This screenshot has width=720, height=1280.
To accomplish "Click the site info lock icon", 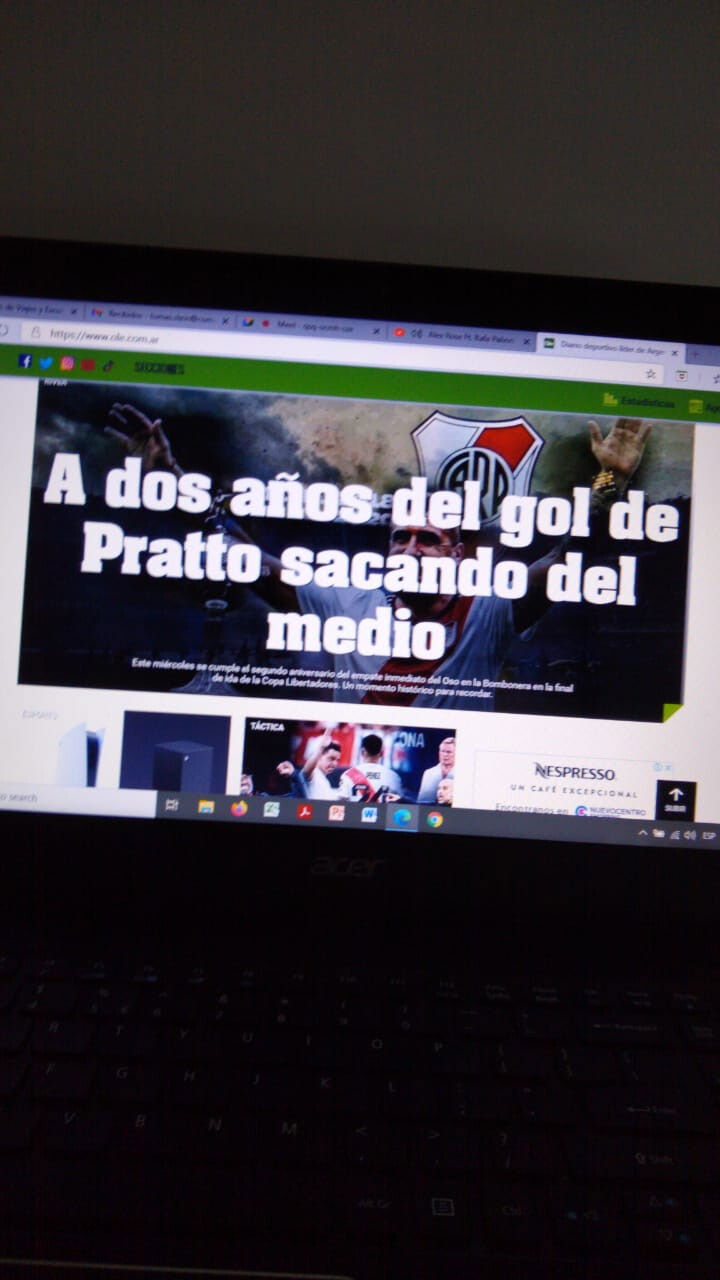I will coord(36,332).
